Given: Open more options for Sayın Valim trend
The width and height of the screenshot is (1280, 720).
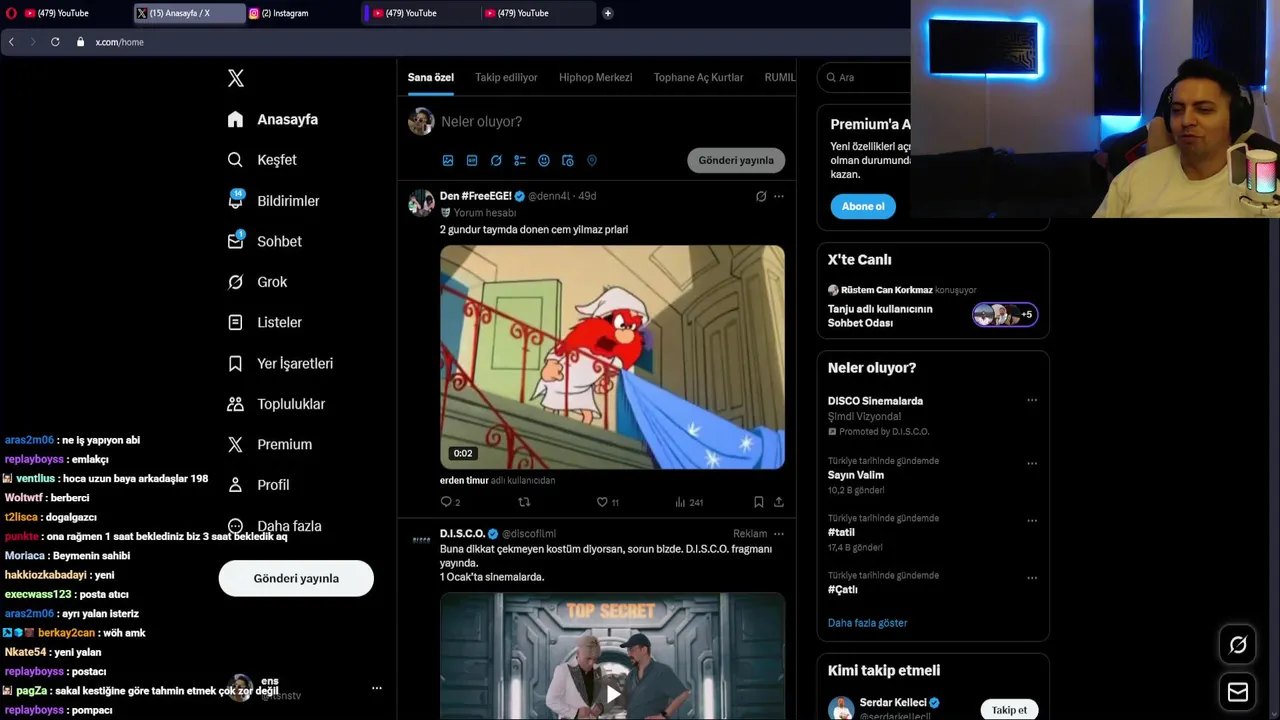Looking at the screenshot, I should pos(1032,464).
